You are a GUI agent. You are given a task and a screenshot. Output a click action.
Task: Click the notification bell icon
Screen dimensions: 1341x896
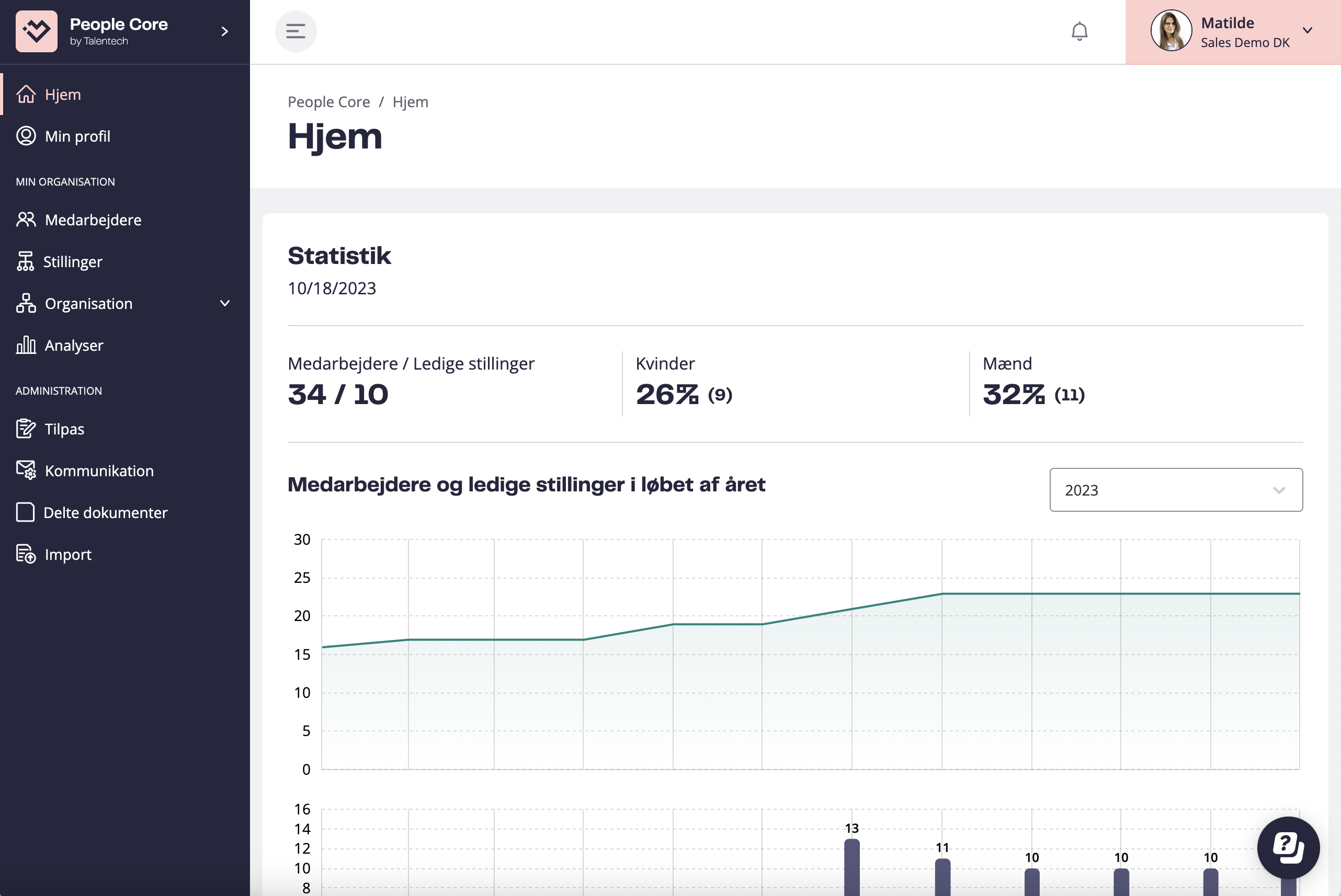1078,31
